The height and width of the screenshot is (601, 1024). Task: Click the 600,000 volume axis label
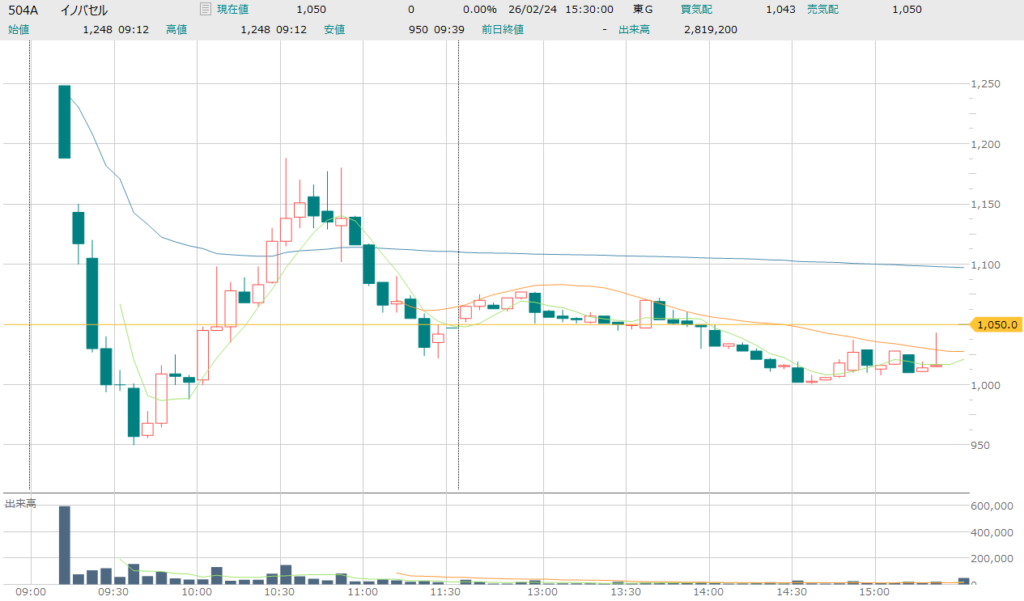point(992,507)
